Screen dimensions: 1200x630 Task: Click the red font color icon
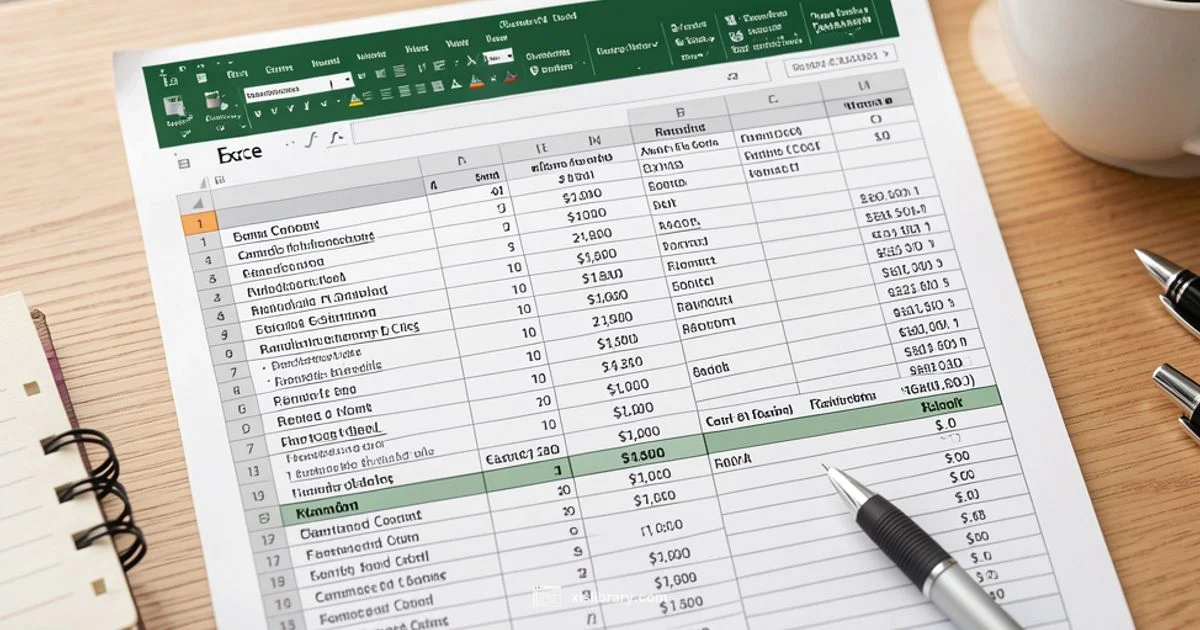(x=509, y=77)
